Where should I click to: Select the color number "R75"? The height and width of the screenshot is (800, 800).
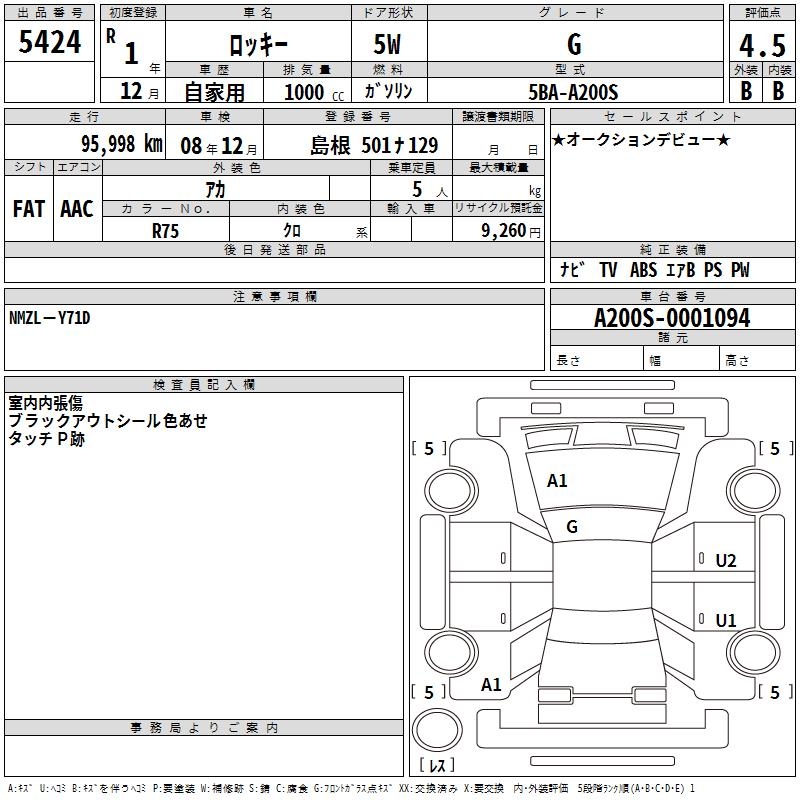[x=165, y=231]
